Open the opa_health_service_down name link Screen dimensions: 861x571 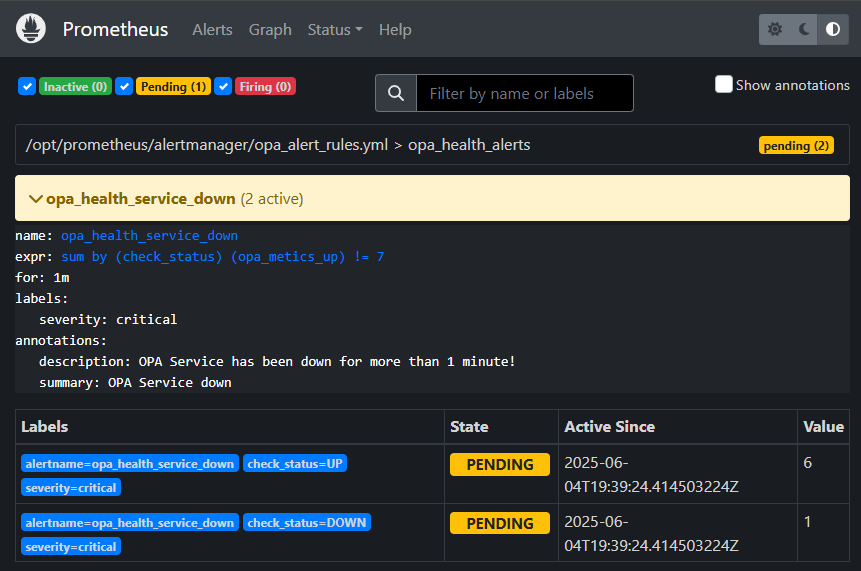point(149,236)
